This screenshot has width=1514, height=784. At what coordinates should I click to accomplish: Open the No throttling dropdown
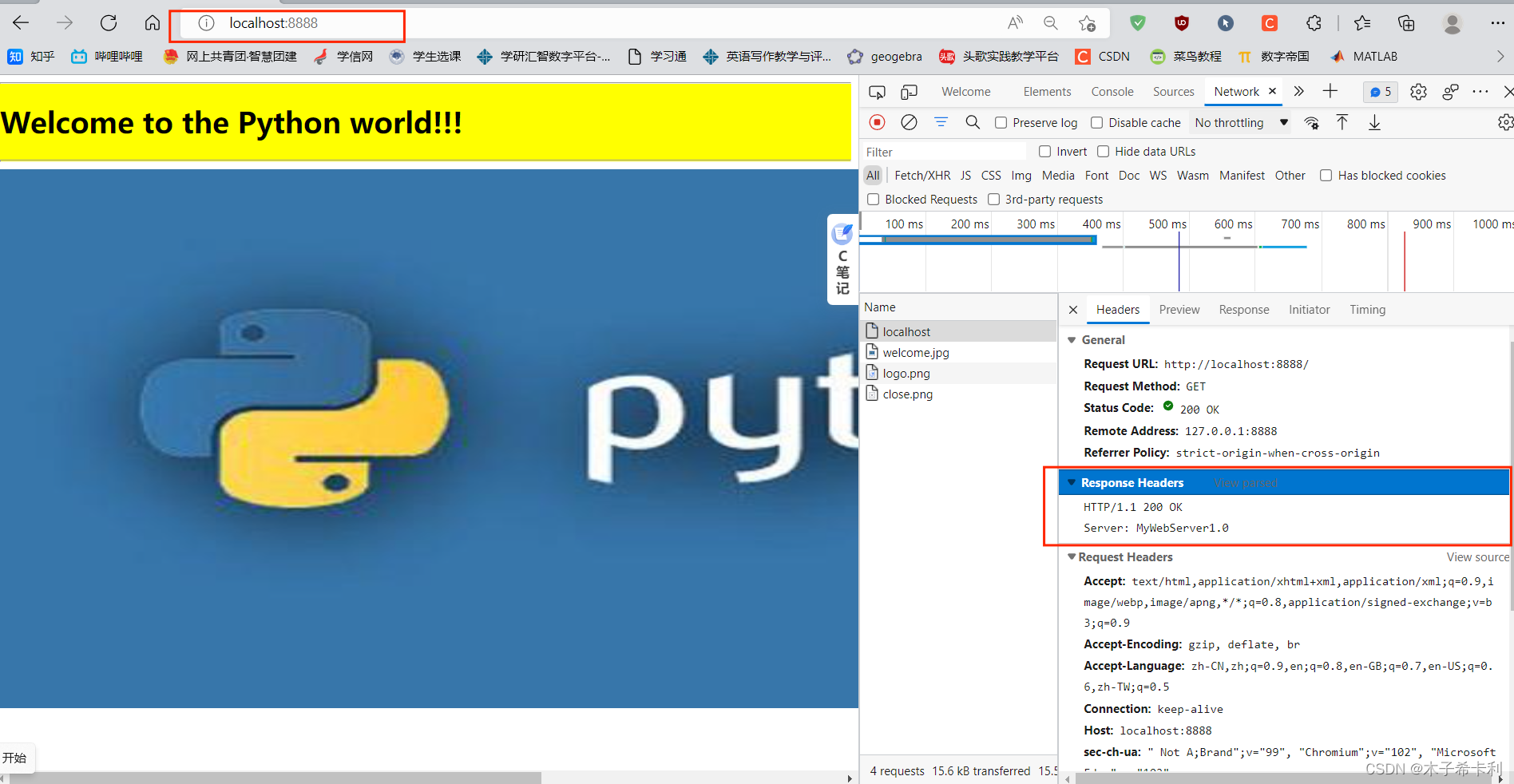1242,123
